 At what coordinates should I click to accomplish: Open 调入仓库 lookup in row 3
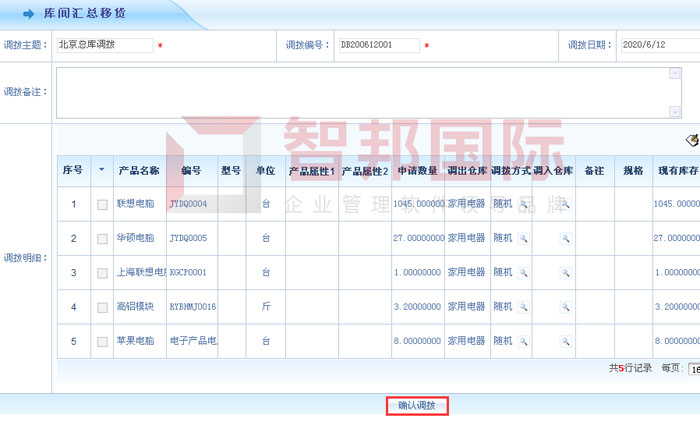[564, 273]
